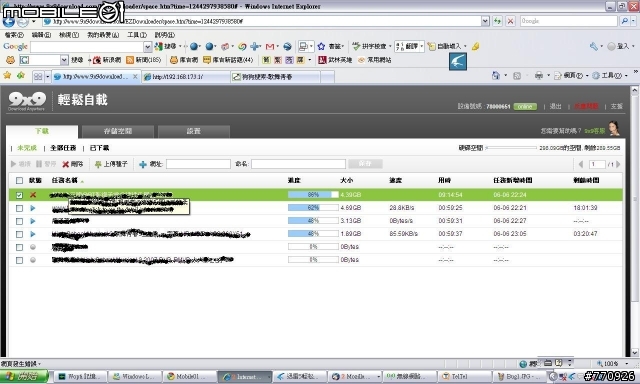
Task: Click the blue play status icon in the 3.13GB row
Action: [x=33, y=221]
